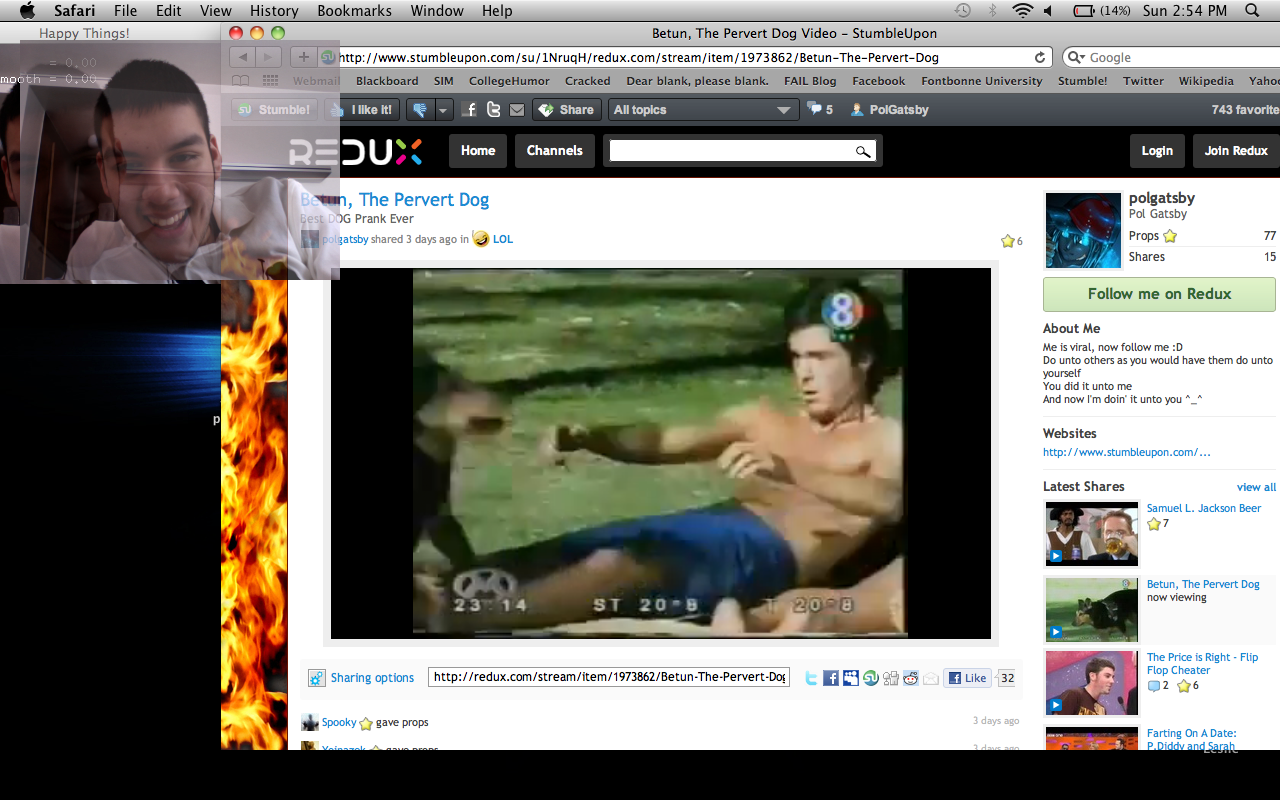Click the share URL text field

point(609,677)
